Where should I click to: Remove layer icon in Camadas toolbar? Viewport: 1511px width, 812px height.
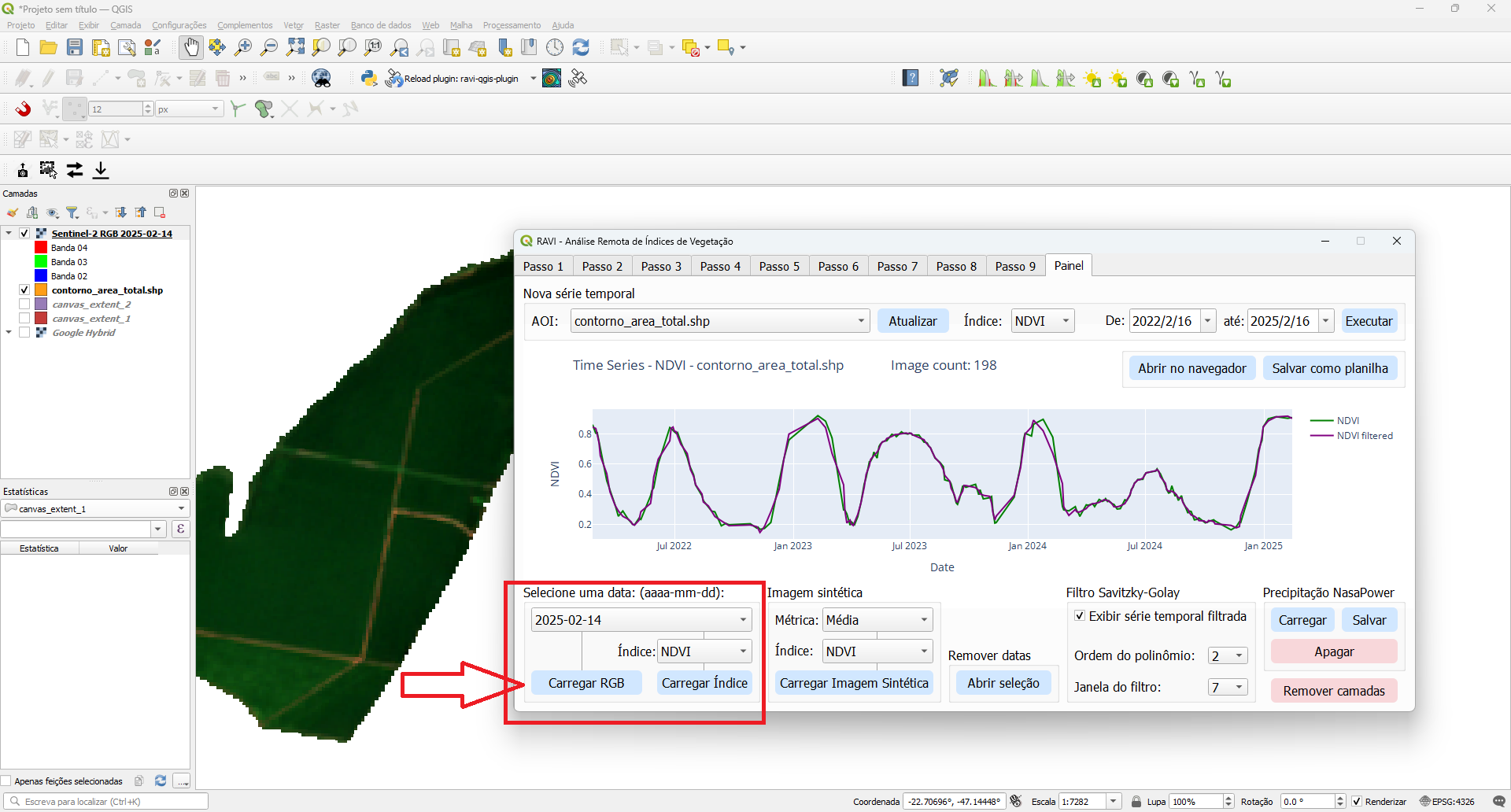160,212
